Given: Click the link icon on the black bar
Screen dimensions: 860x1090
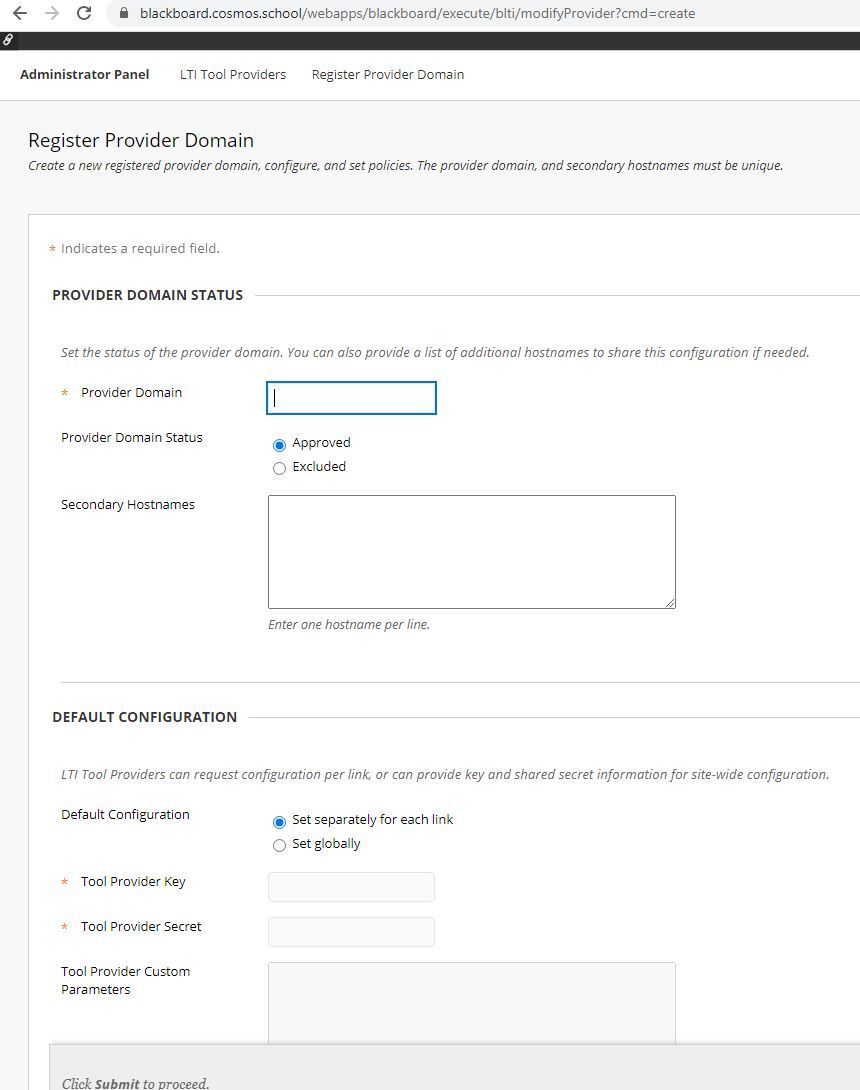Looking at the screenshot, I should (8, 40).
